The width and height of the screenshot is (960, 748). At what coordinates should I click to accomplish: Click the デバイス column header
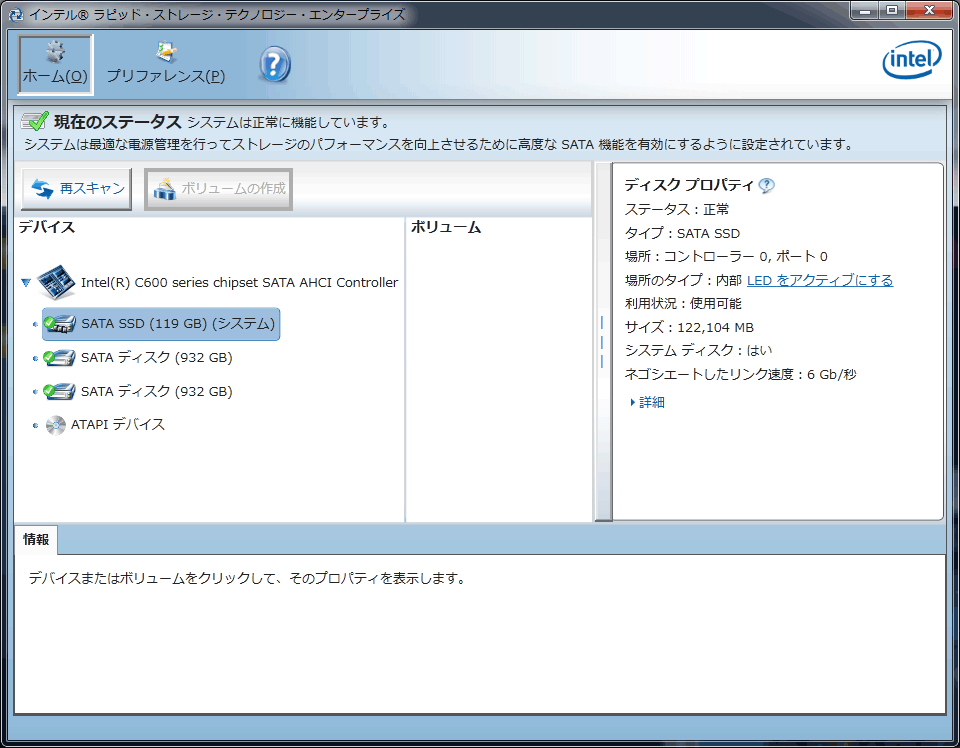(x=47, y=227)
